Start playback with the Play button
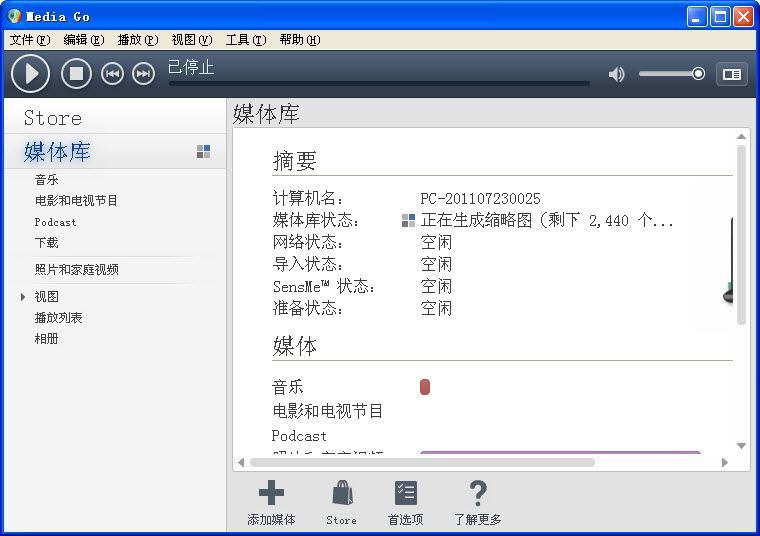 30,74
